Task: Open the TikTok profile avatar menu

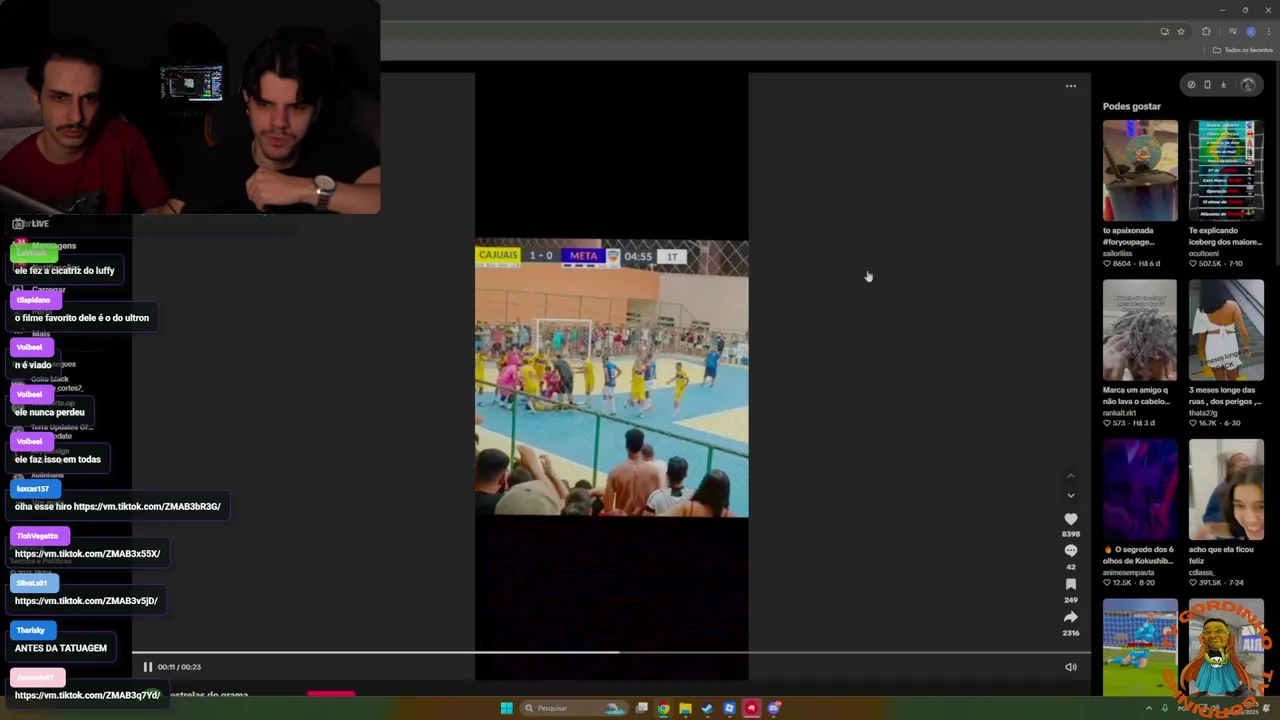Action: click(1248, 85)
